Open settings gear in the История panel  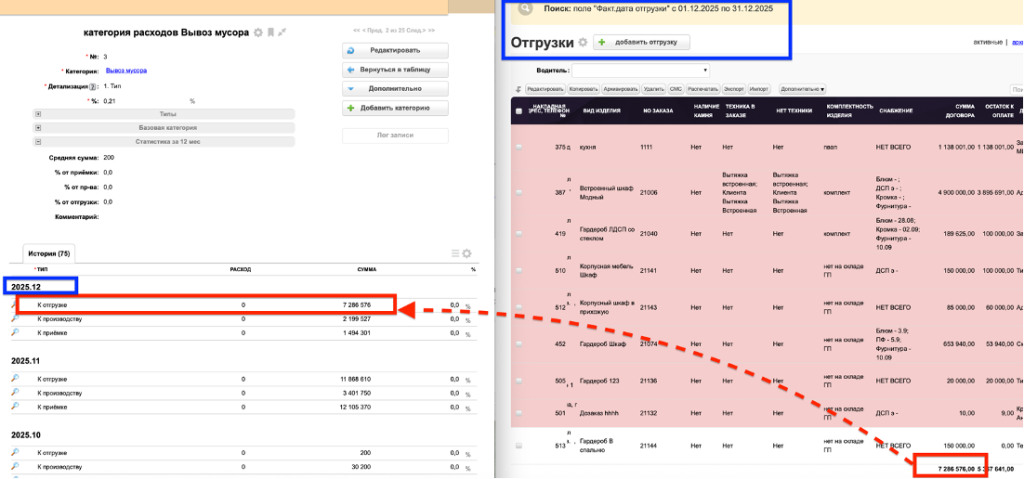tap(467, 254)
